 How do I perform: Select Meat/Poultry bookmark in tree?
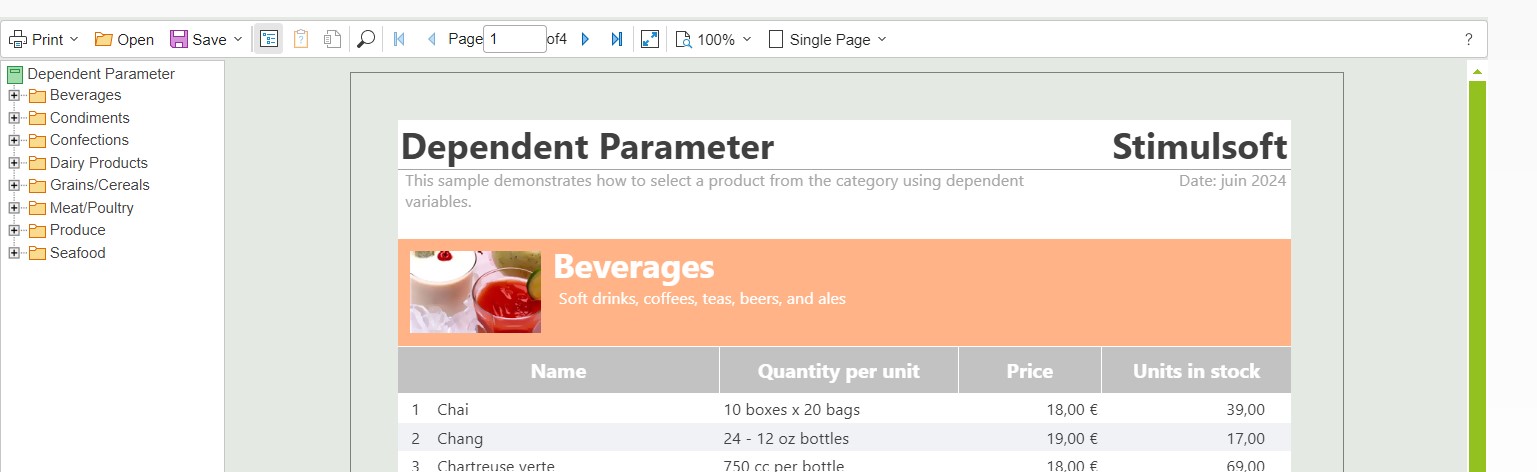(92, 208)
